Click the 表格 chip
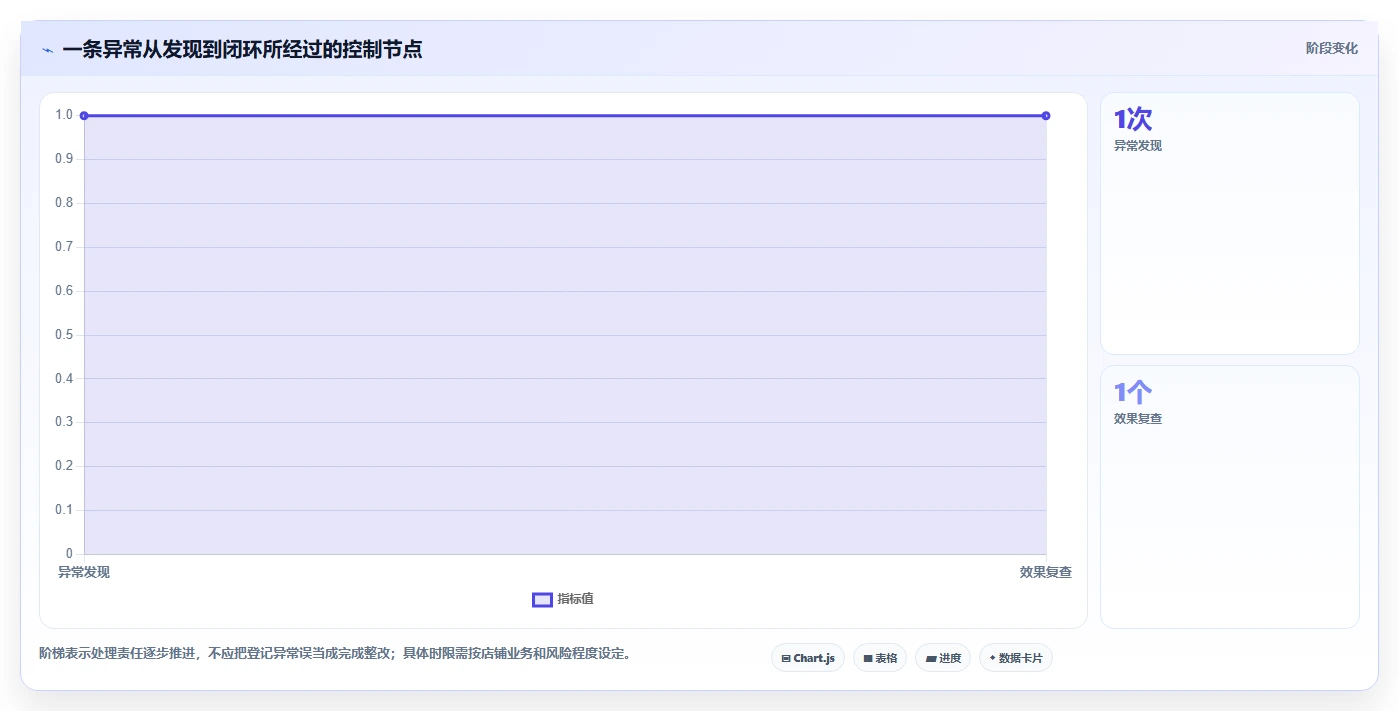This screenshot has height=711, width=1399. tap(880, 658)
